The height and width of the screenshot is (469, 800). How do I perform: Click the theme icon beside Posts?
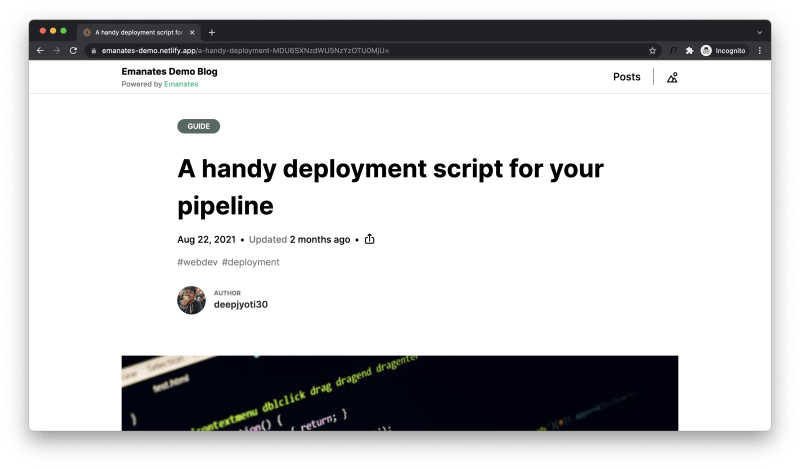tap(672, 77)
